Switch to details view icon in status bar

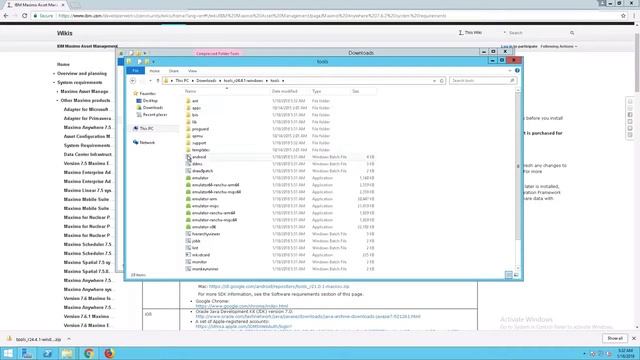click(508, 275)
